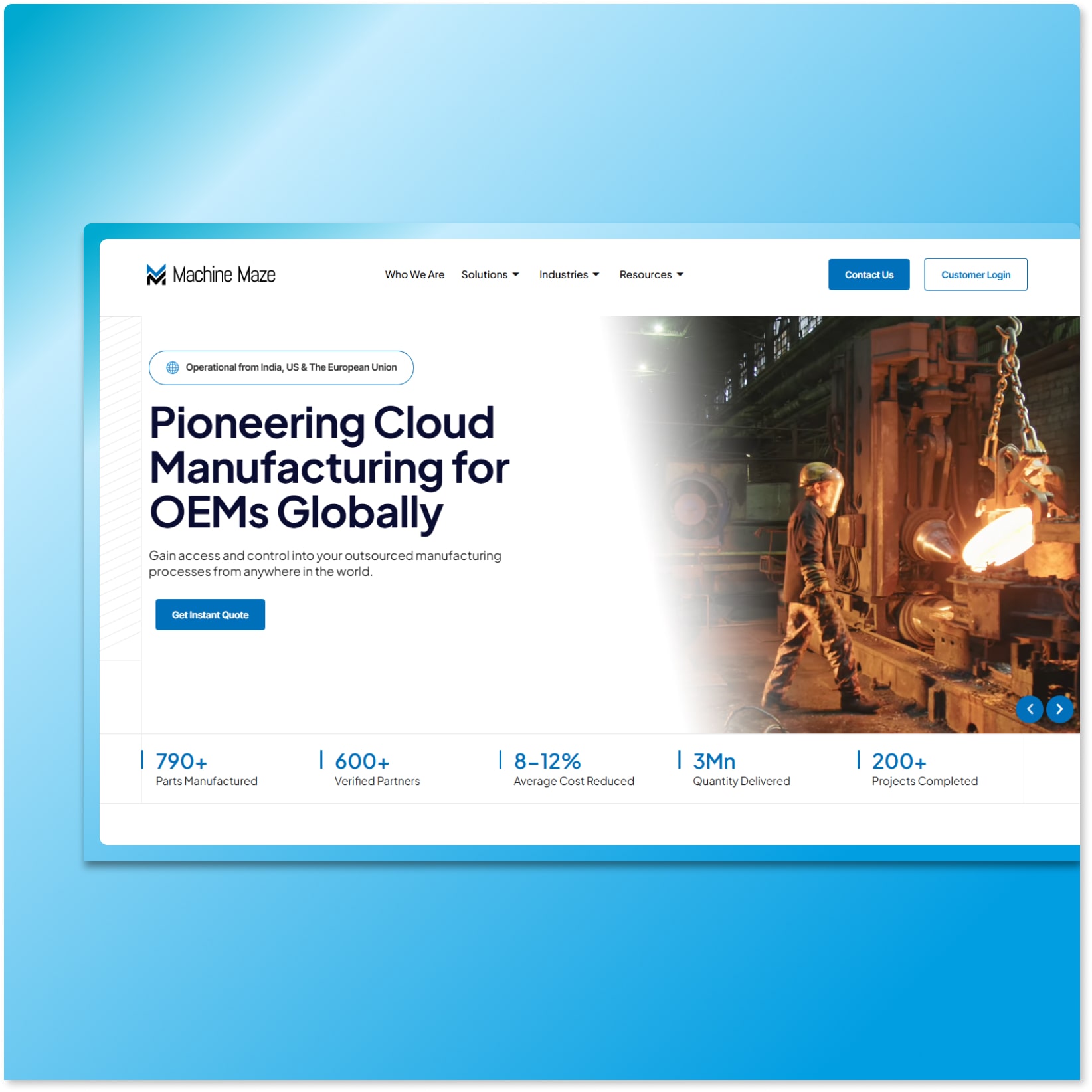The width and height of the screenshot is (1092, 1092).
Task: Open the Who We Are page
Action: [414, 274]
